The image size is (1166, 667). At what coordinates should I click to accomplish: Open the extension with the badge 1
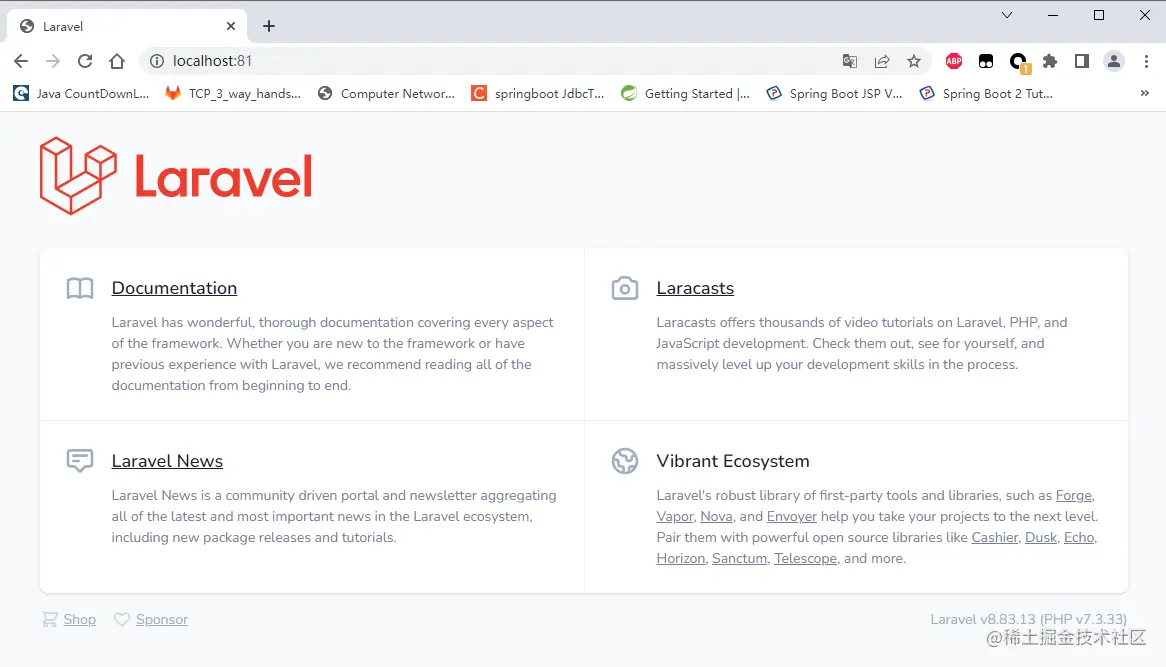pos(1019,62)
